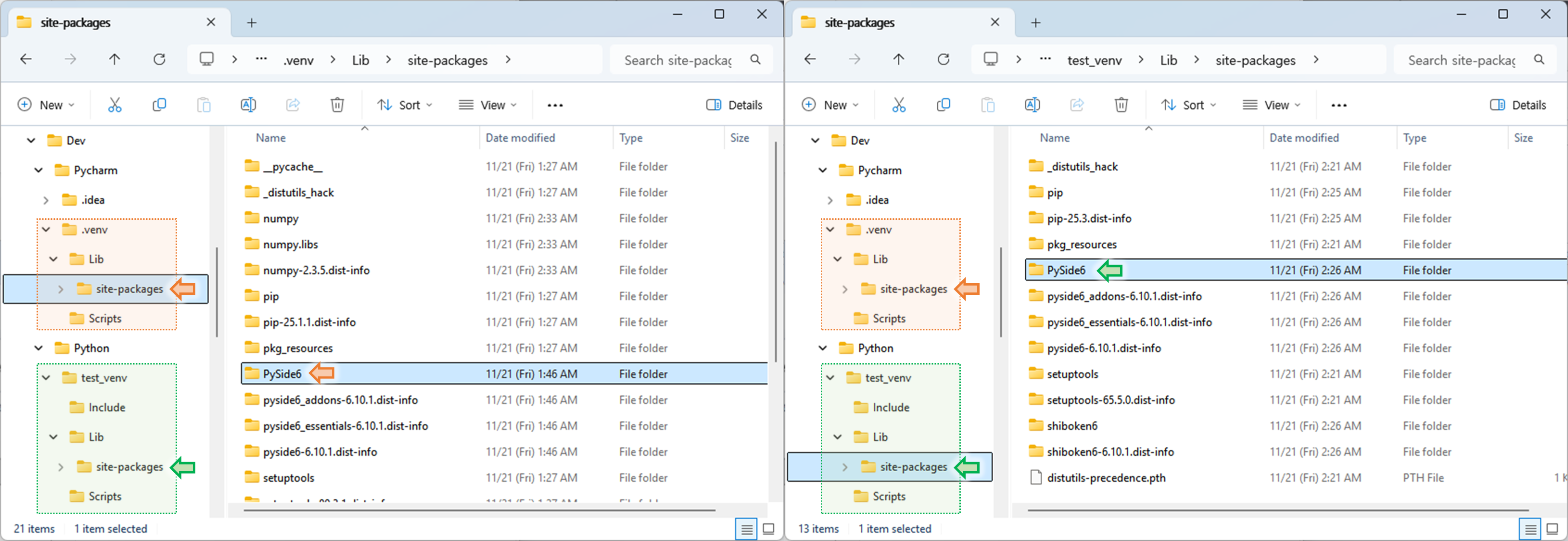Expand .idea folder in right navigation tree
The width and height of the screenshot is (1568, 541).
[829, 200]
